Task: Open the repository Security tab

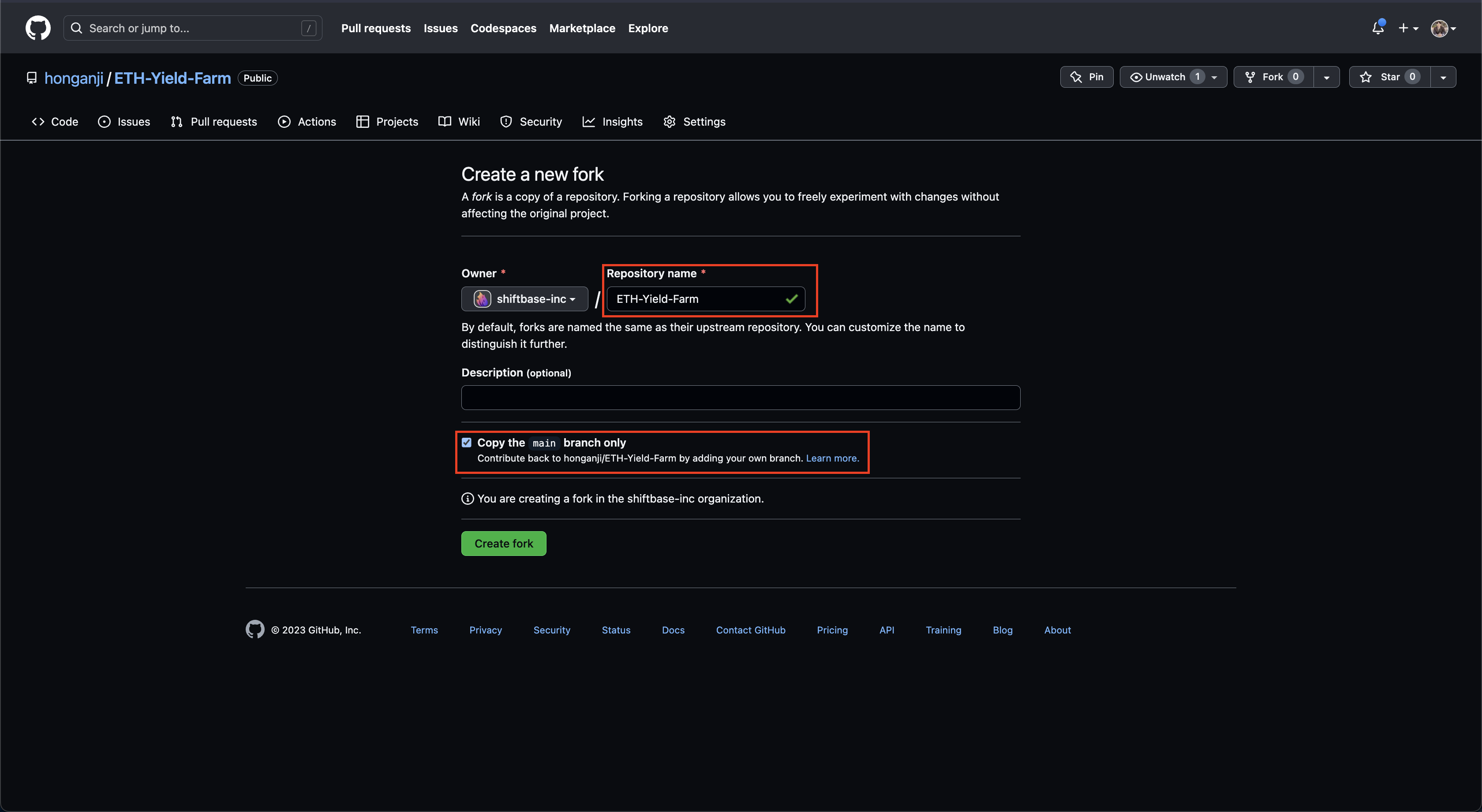Action: tap(531, 121)
